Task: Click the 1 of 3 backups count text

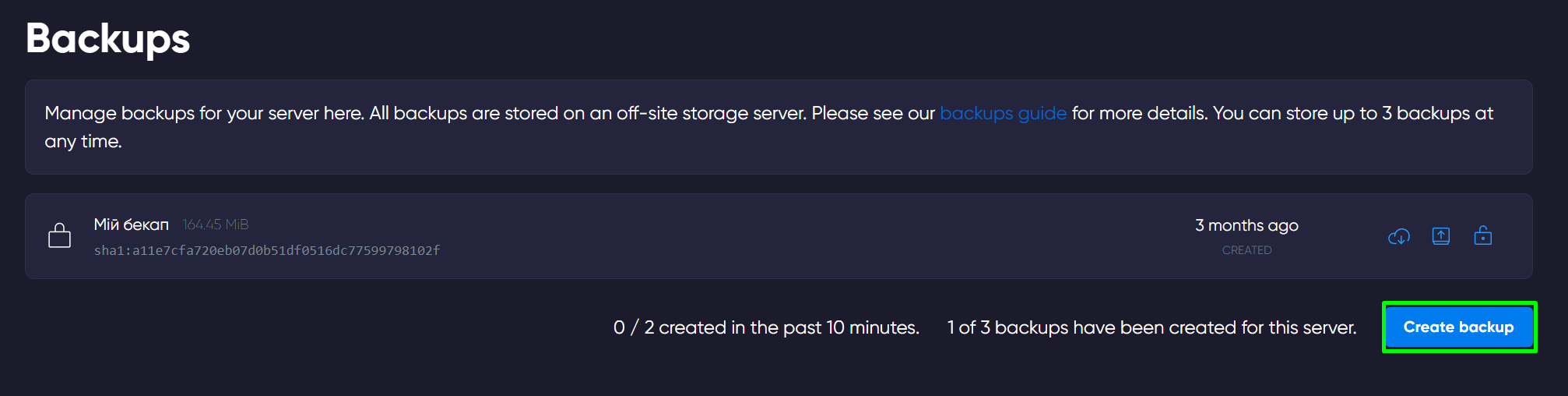Action: [x=1151, y=327]
